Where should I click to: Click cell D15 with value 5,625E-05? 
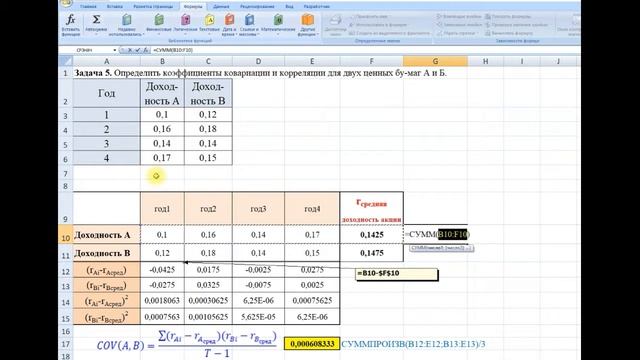(x=258, y=317)
